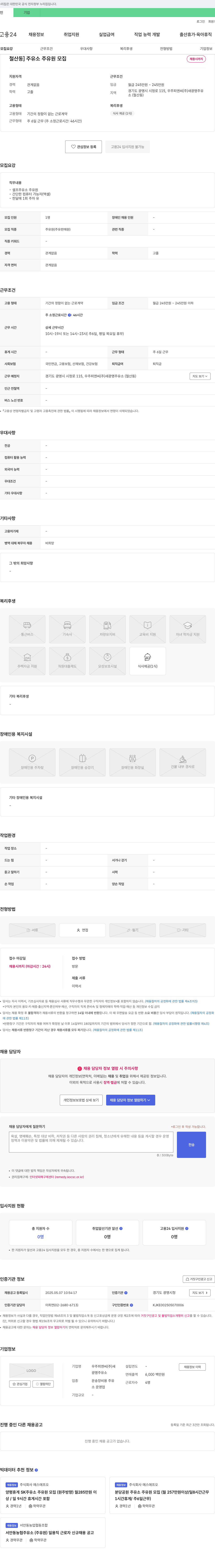215x1568 pixels.
Task: Jump to the 근무조건 section tab
Action: point(46,49)
